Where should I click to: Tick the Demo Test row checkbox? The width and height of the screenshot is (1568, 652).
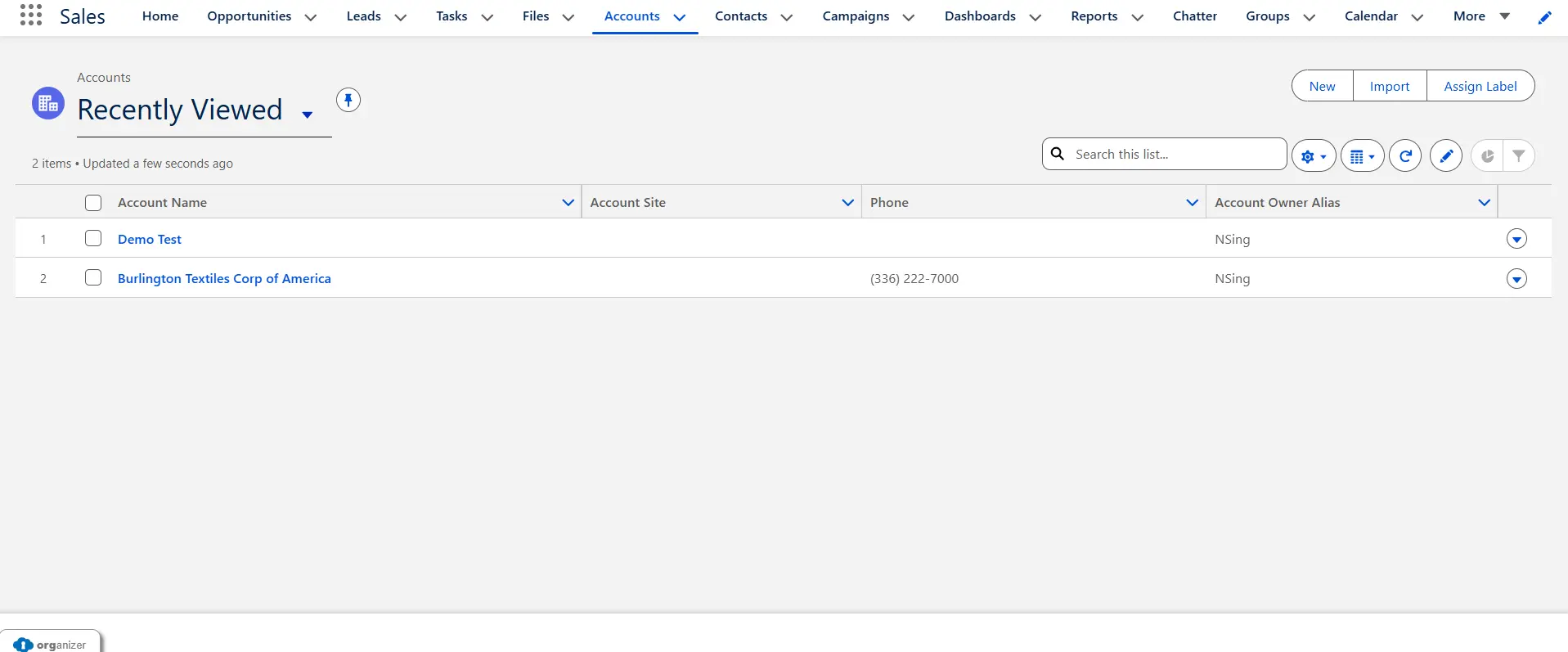coord(93,238)
